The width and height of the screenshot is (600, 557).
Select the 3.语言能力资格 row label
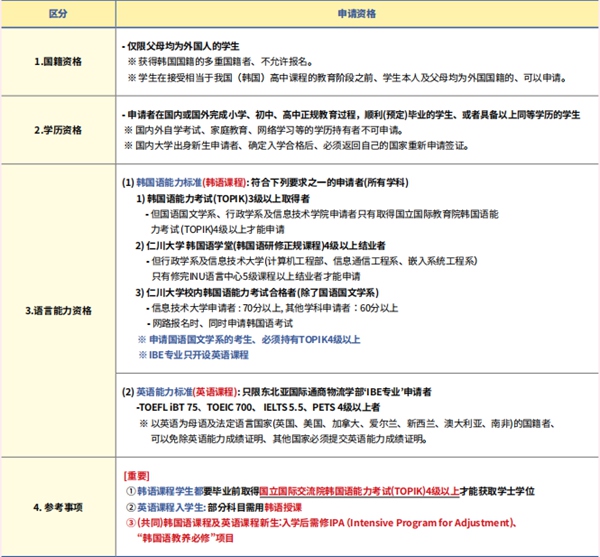pyautogui.click(x=58, y=311)
